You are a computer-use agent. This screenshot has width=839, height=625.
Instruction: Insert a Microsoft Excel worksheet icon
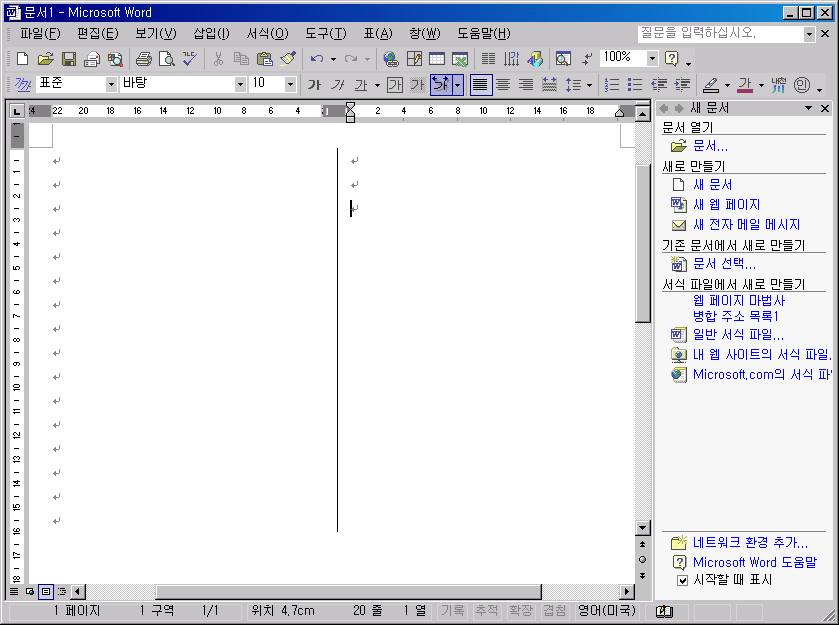point(460,58)
